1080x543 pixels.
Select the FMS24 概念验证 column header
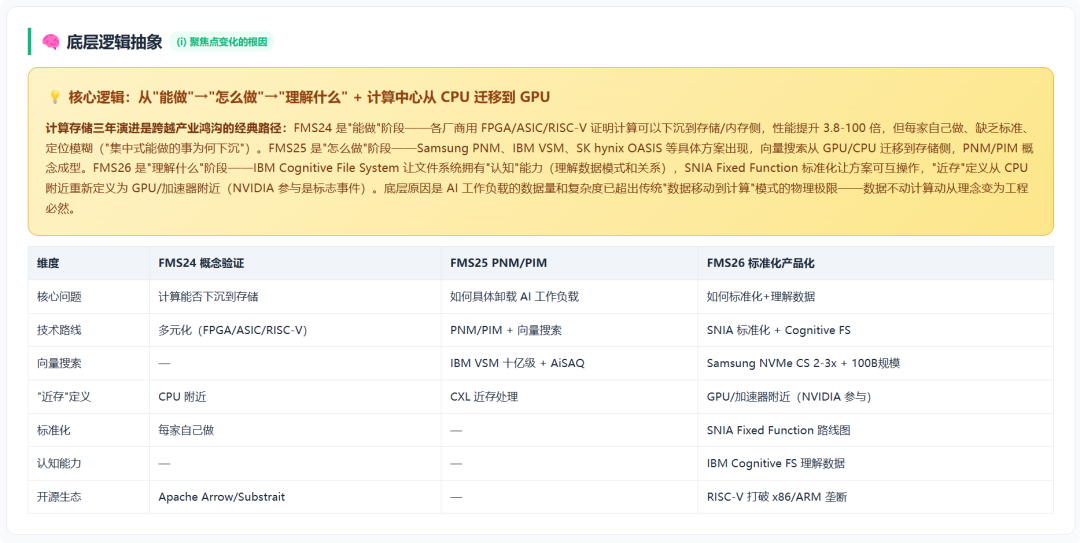tap(295, 263)
